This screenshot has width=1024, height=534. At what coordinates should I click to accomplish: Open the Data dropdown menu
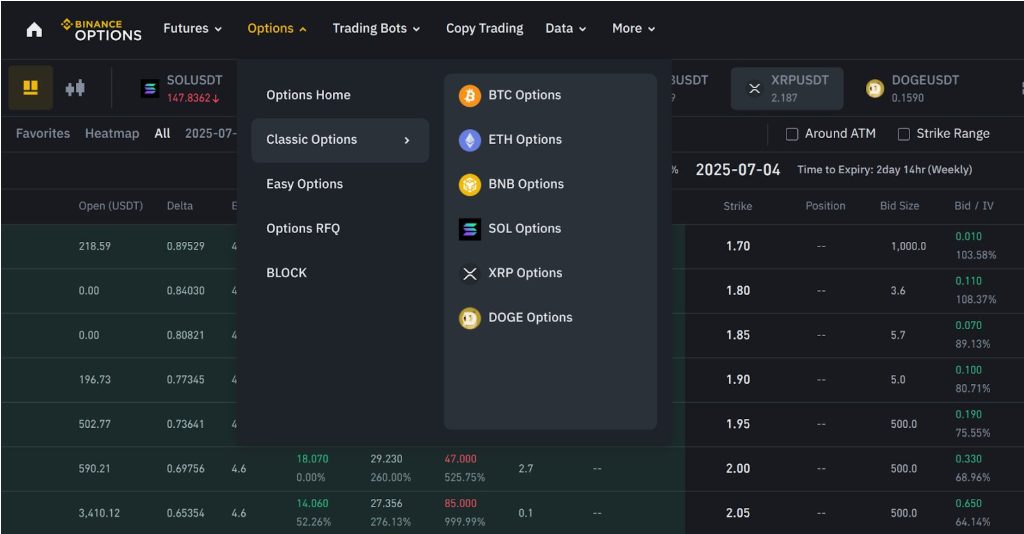[x=566, y=28]
